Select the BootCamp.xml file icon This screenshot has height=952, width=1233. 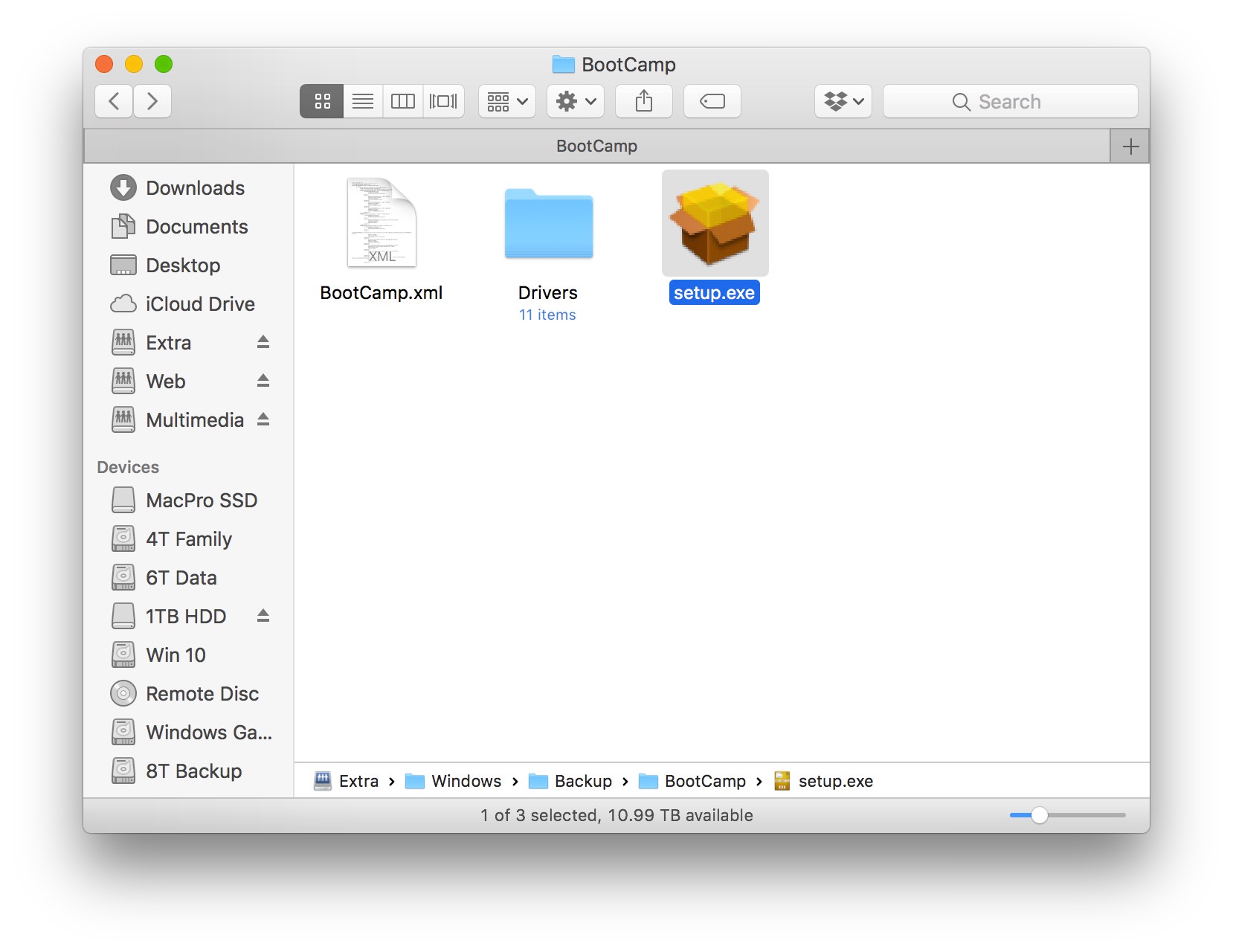pyautogui.click(x=382, y=223)
